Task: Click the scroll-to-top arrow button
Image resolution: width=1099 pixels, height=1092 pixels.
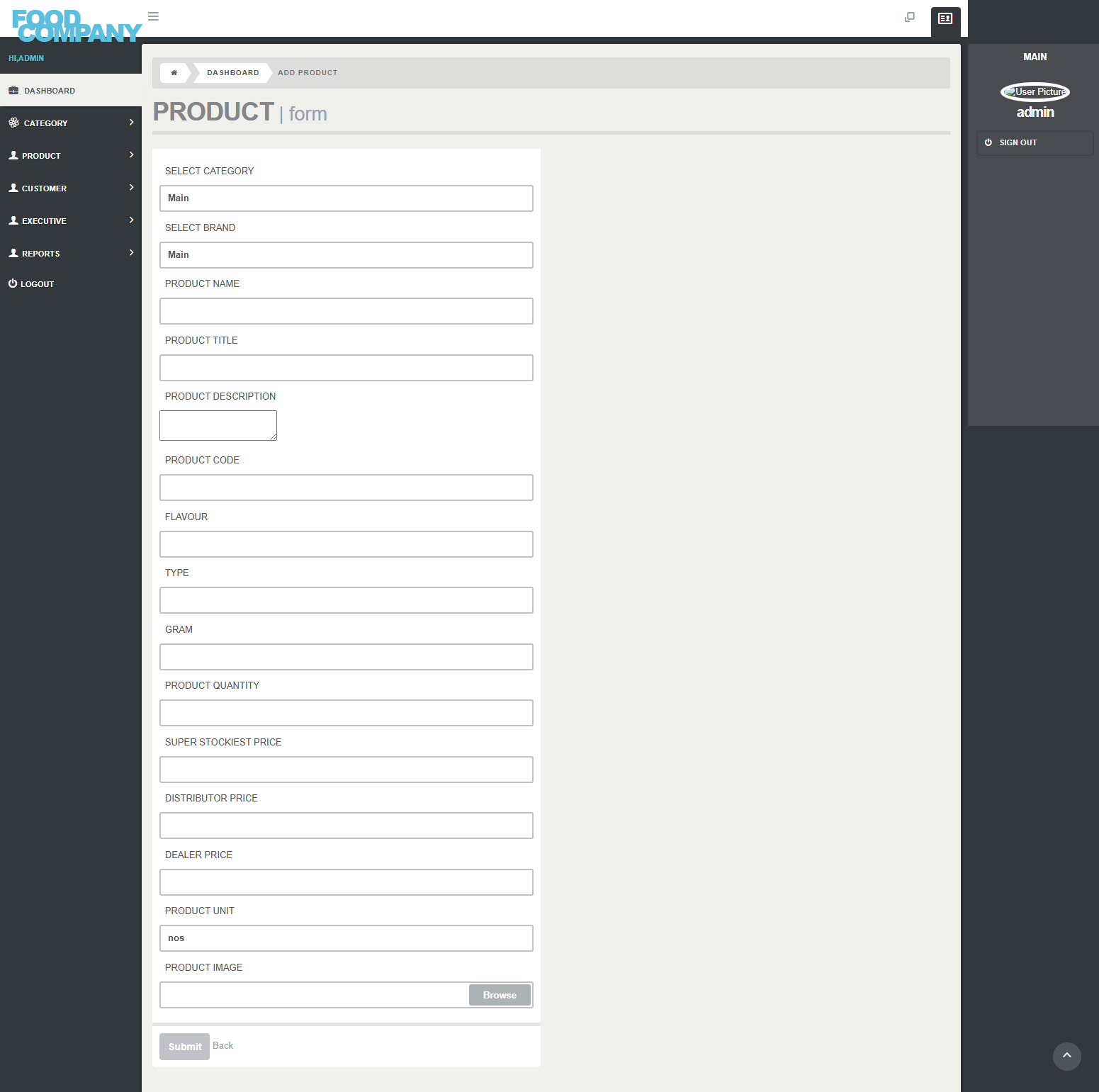Action: point(1066,1056)
